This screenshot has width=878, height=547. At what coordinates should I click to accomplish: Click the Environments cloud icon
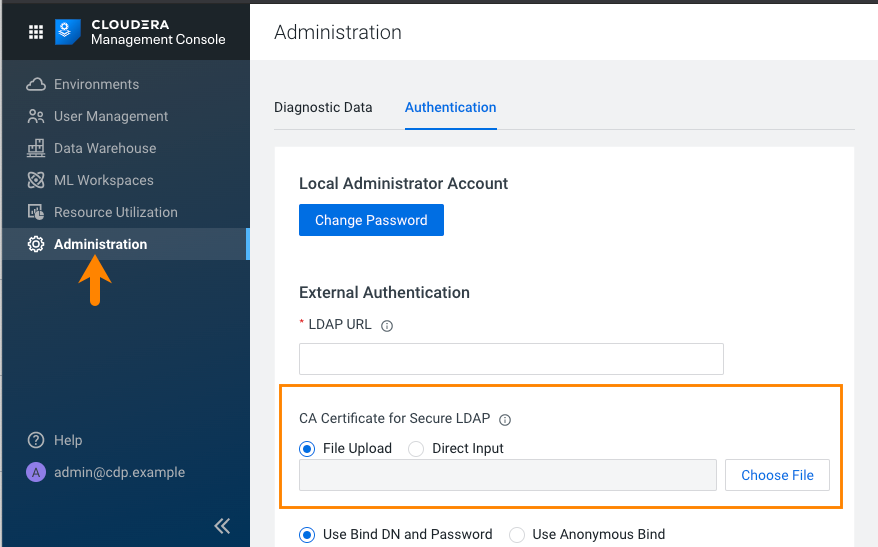pos(36,85)
